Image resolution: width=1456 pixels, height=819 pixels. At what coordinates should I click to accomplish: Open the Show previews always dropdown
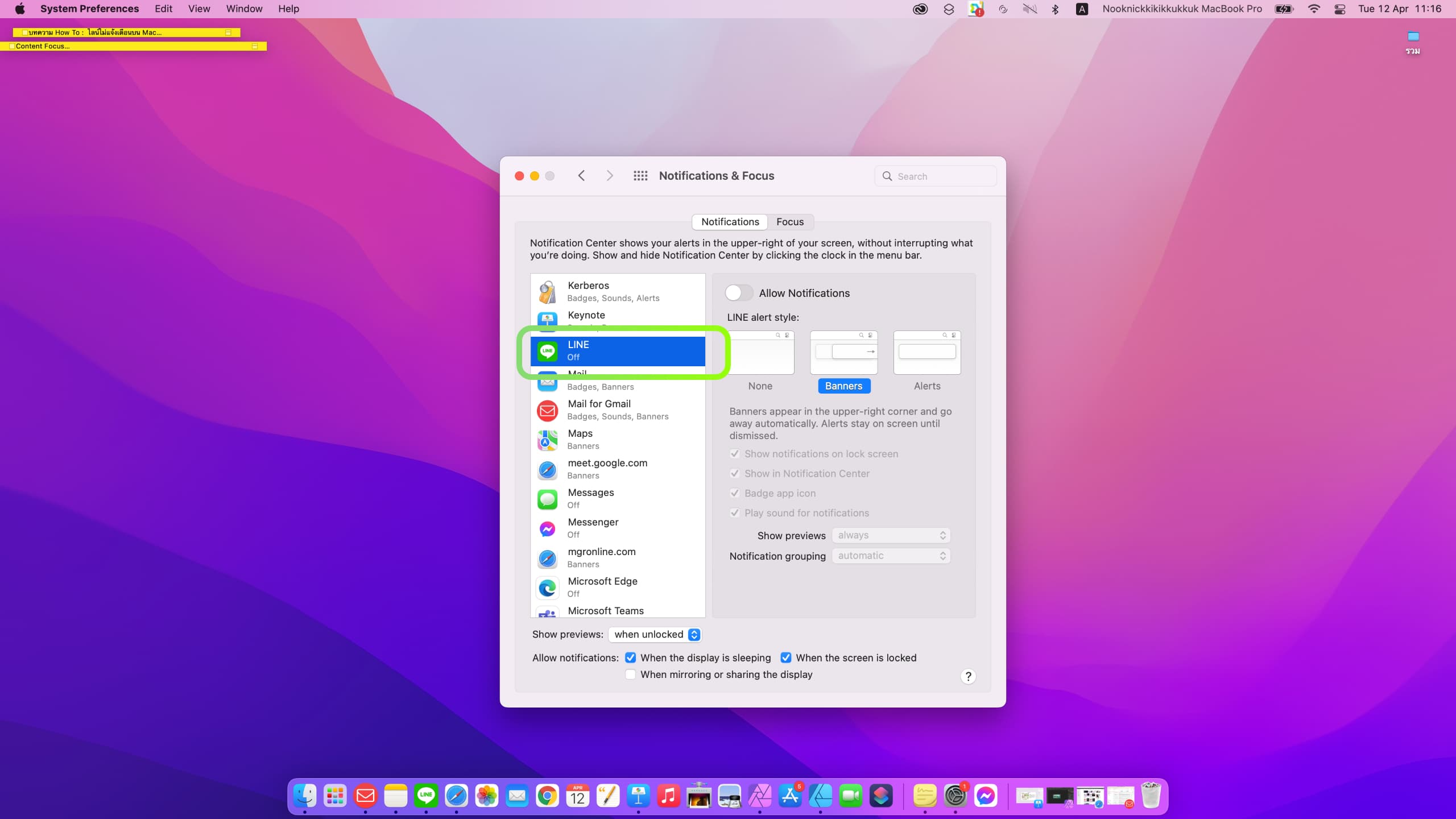click(891, 535)
